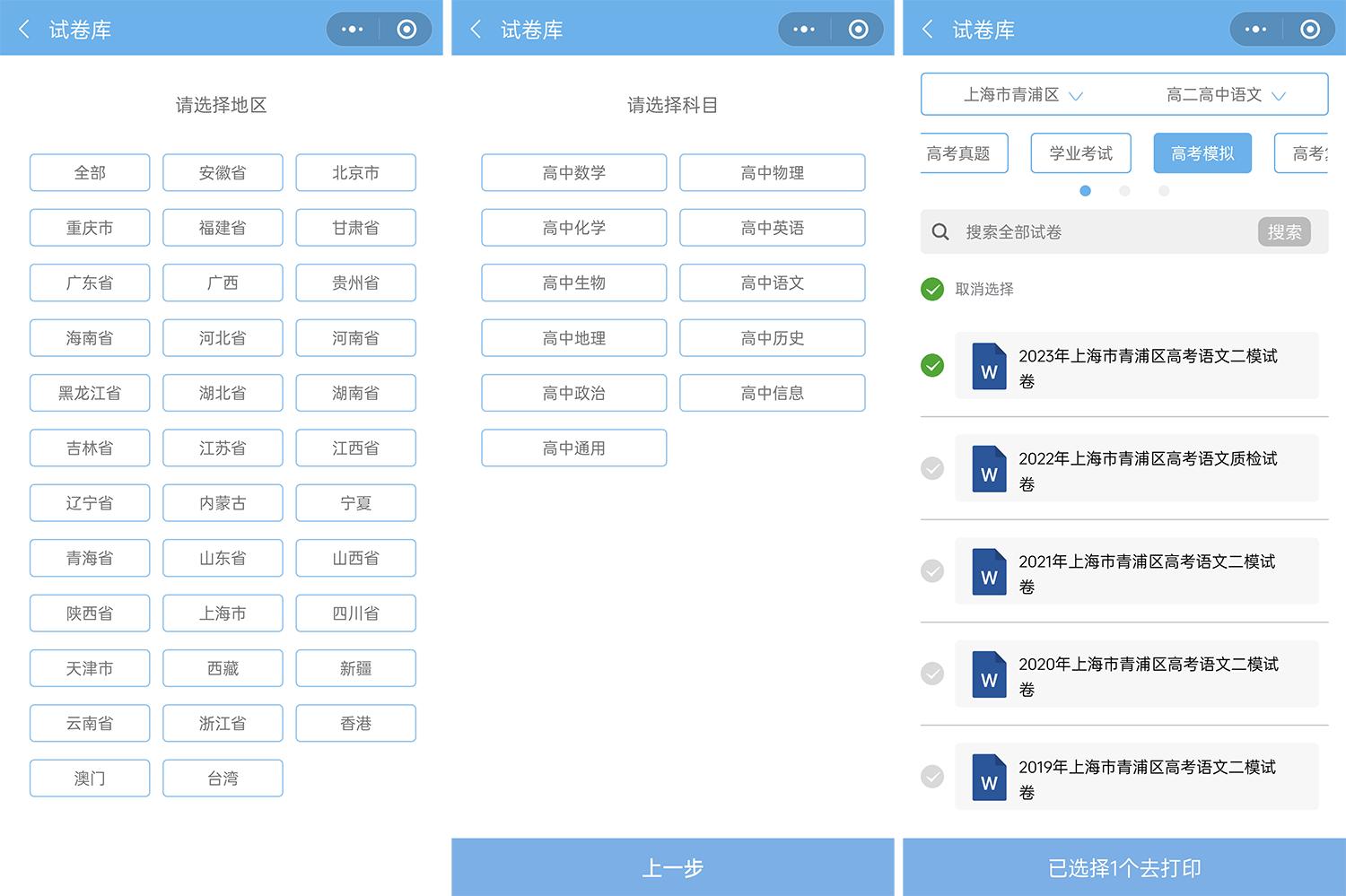Open the Word icon of the 2023 二模试卷

pyautogui.click(x=988, y=366)
